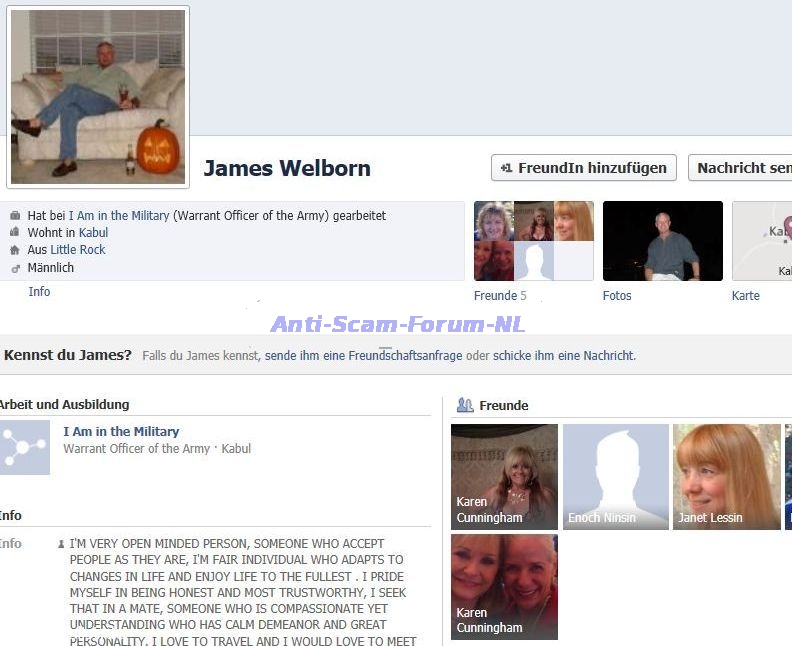Open the Little Rock hometown link
This screenshot has height=646, width=792.
click(x=78, y=250)
